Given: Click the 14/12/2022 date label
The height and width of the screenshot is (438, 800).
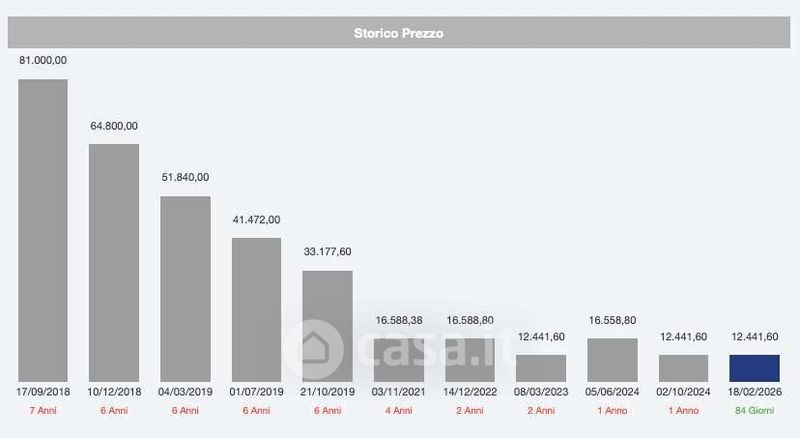Looking at the screenshot, I should pyautogui.click(x=470, y=393).
